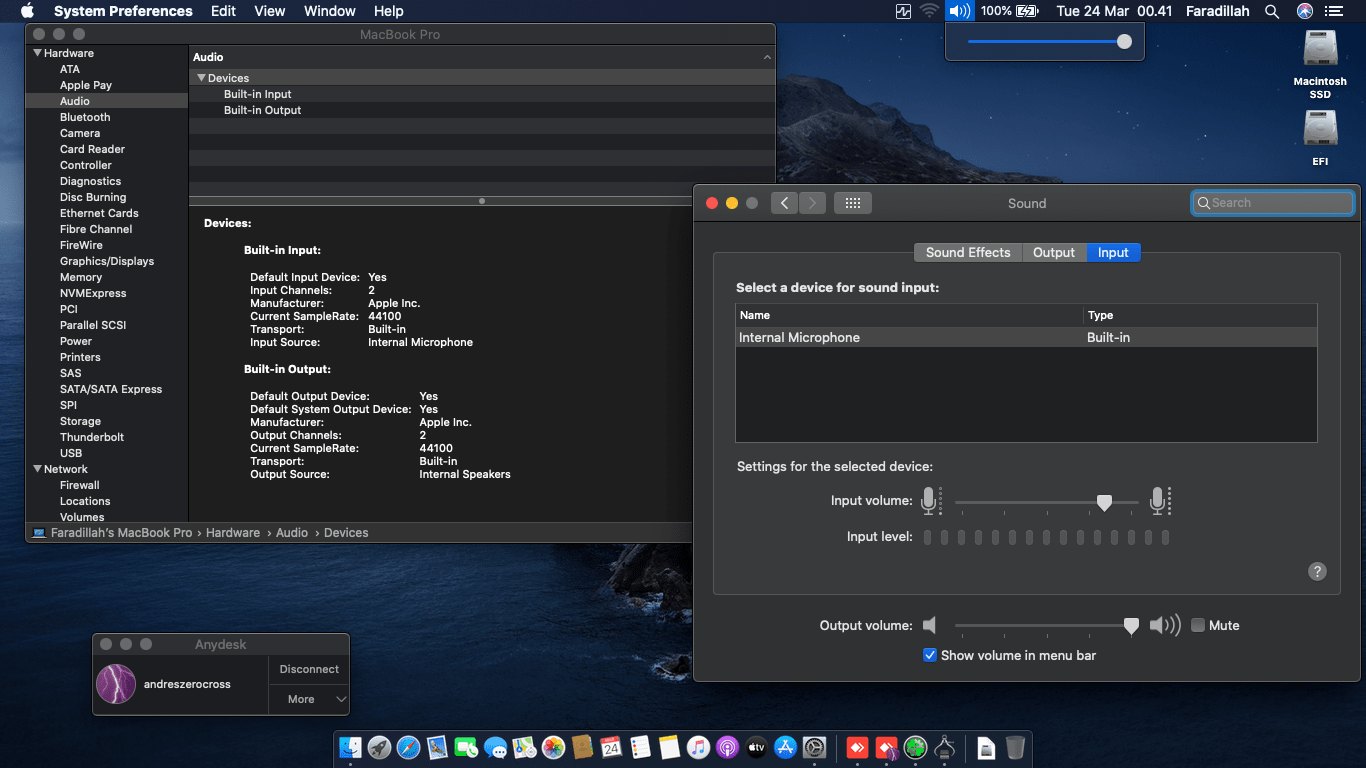Click the Show All grid icon in Sound
This screenshot has width=1366, height=768.
(852, 203)
